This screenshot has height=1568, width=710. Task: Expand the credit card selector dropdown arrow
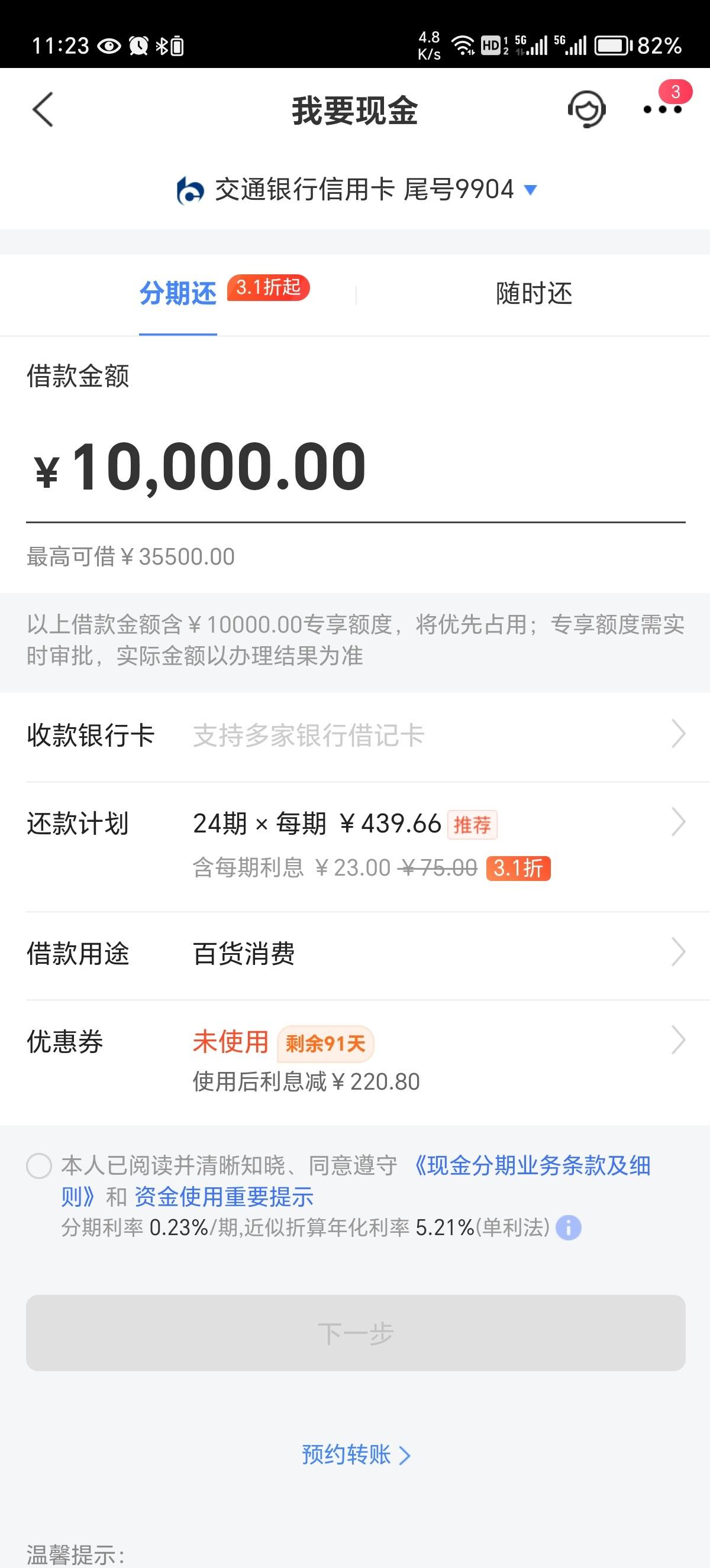(x=530, y=190)
